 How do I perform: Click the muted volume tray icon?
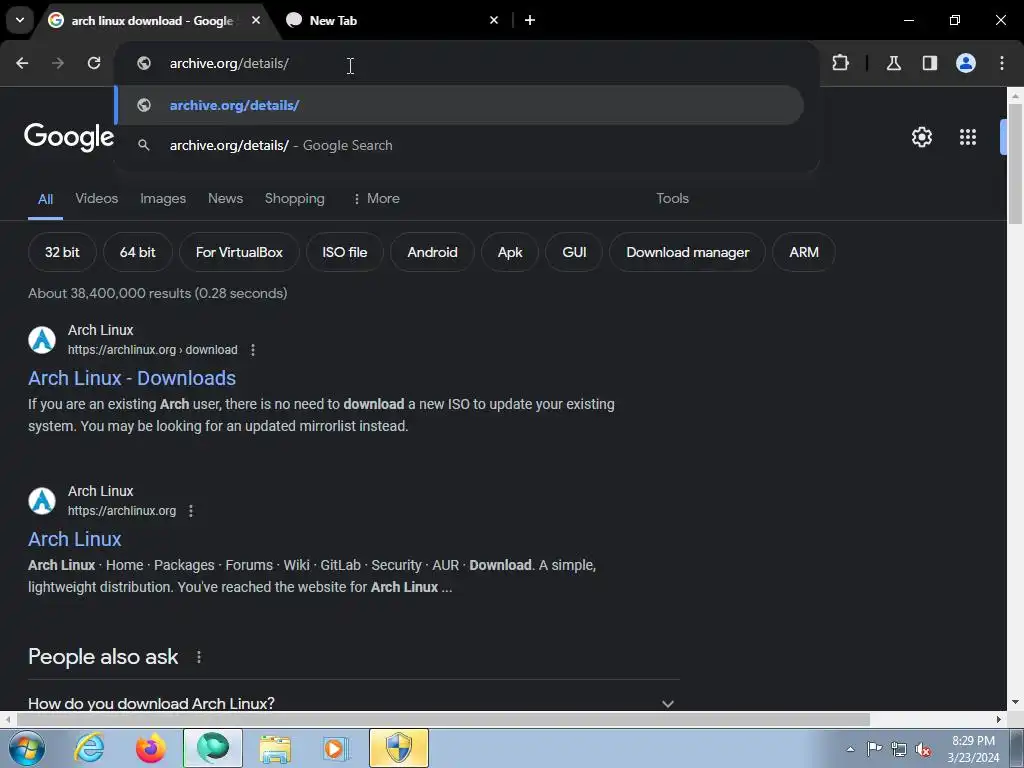(923, 749)
